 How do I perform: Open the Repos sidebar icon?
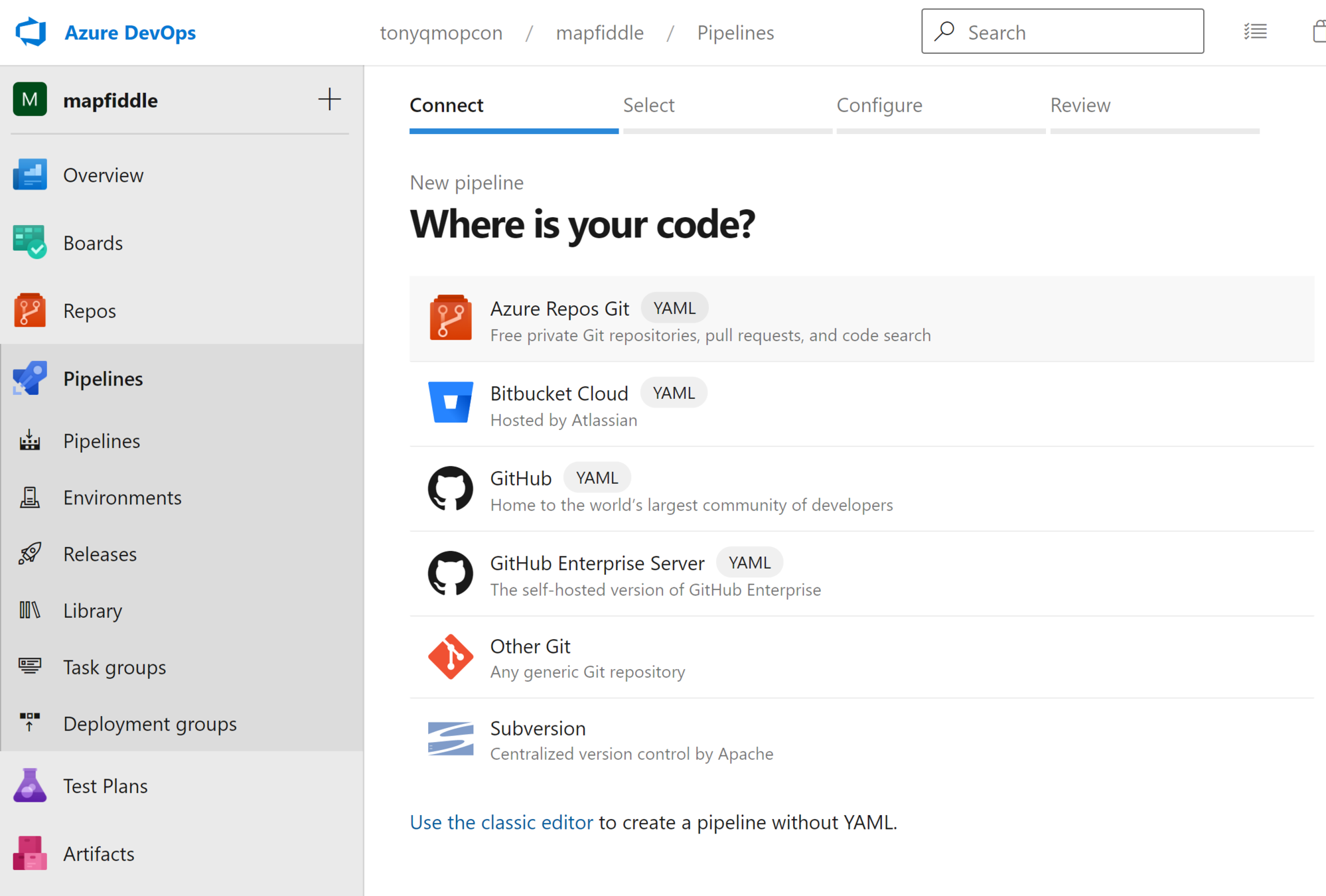point(29,311)
